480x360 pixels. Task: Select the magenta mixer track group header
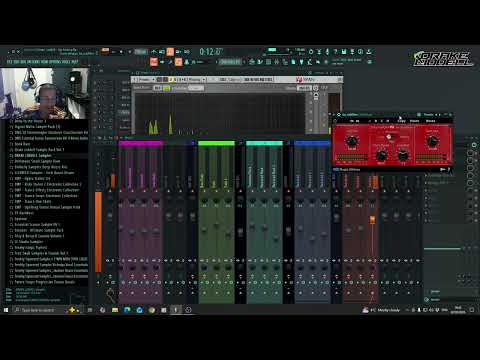(141, 143)
